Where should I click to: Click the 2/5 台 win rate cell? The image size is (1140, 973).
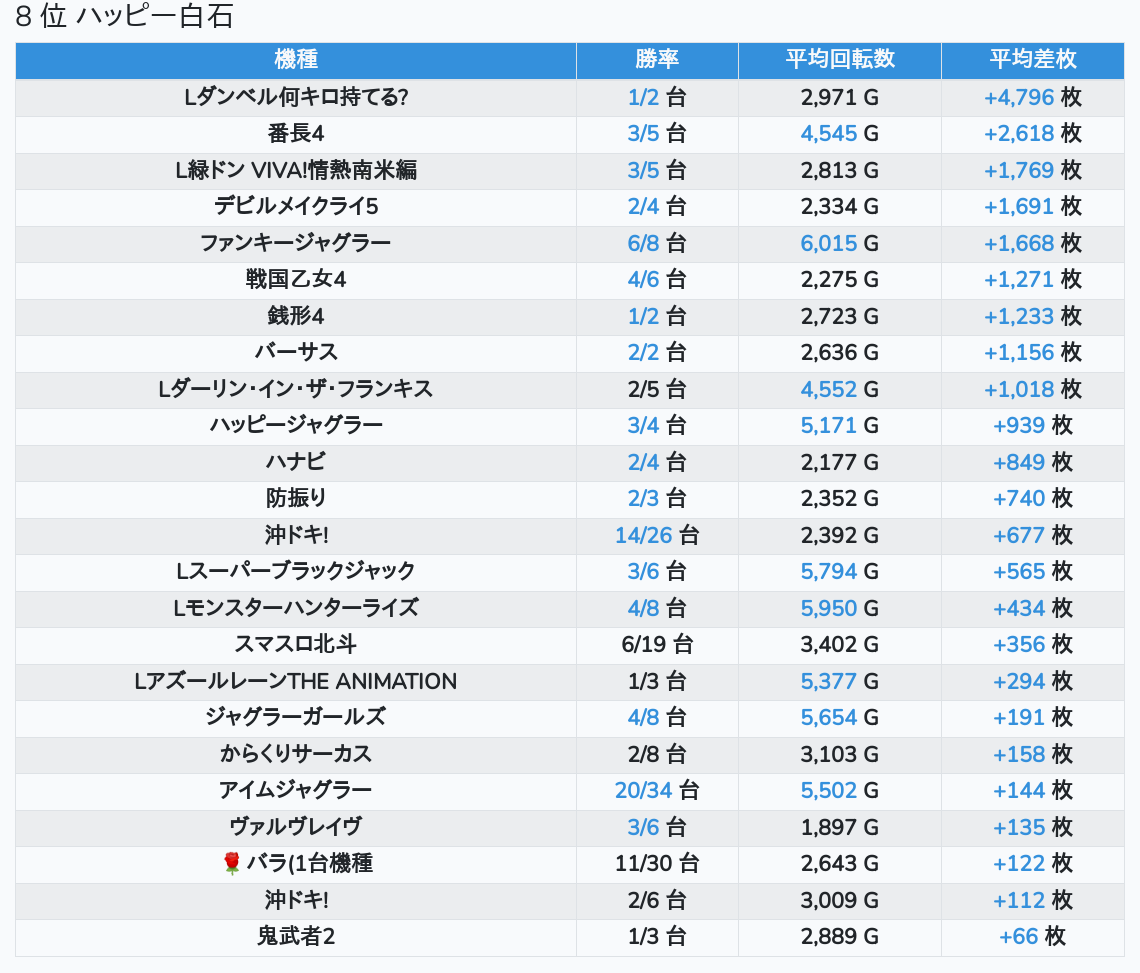657,389
